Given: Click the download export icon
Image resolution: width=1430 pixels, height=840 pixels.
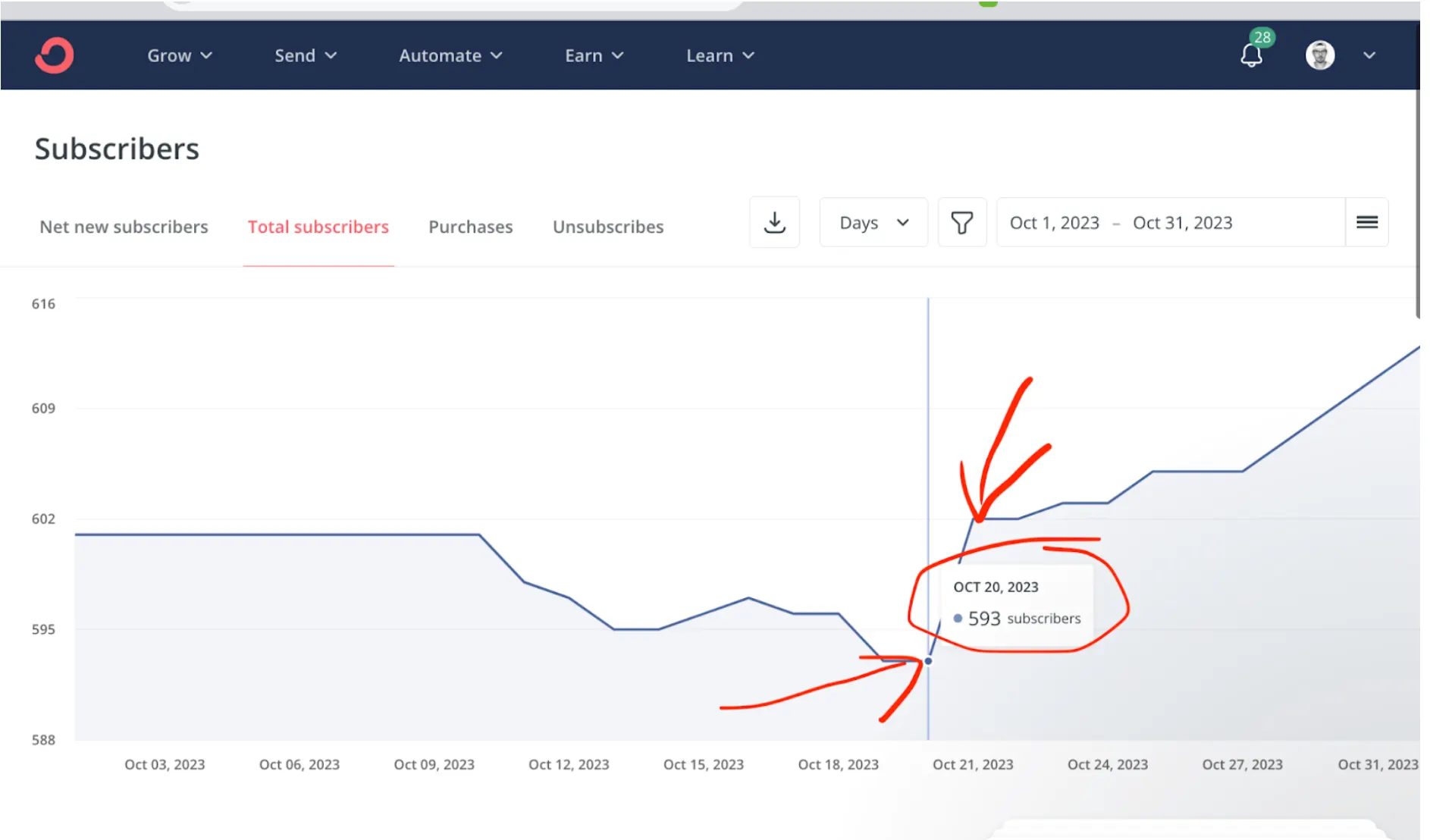Looking at the screenshot, I should [x=774, y=222].
